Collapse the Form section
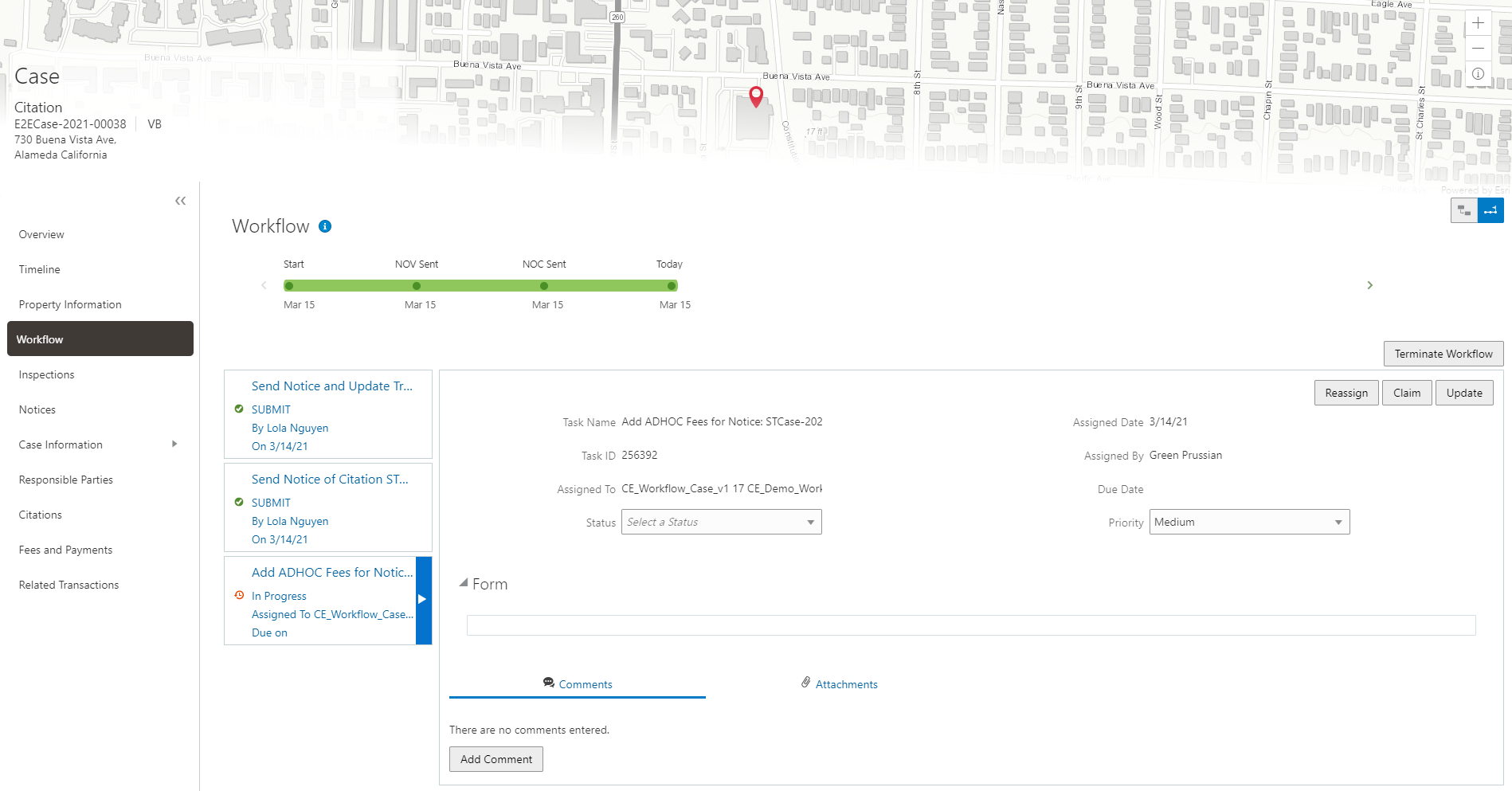This screenshot has height=791, width=1512. (464, 582)
